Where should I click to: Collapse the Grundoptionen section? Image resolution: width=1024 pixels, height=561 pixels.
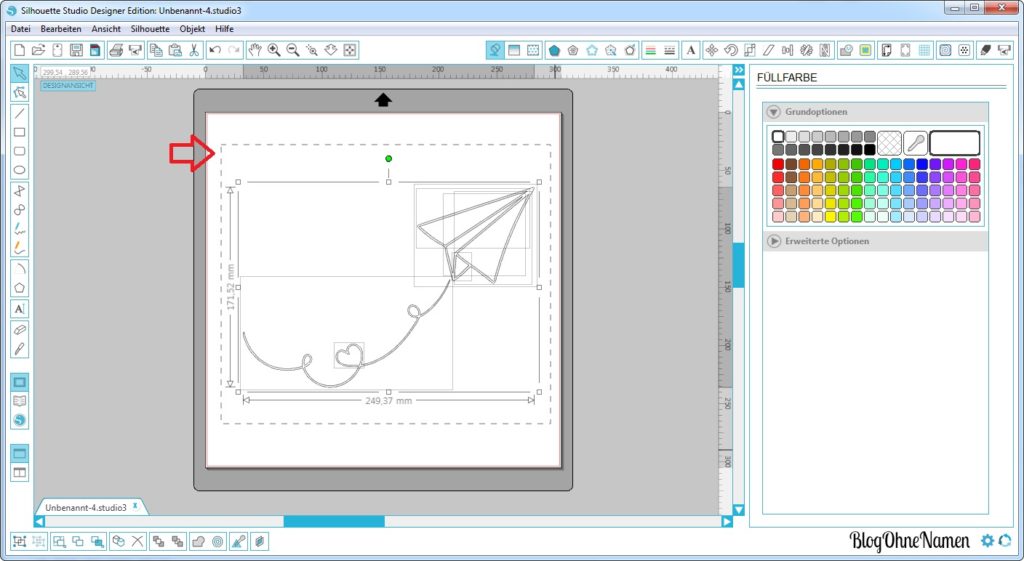tap(773, 112)
